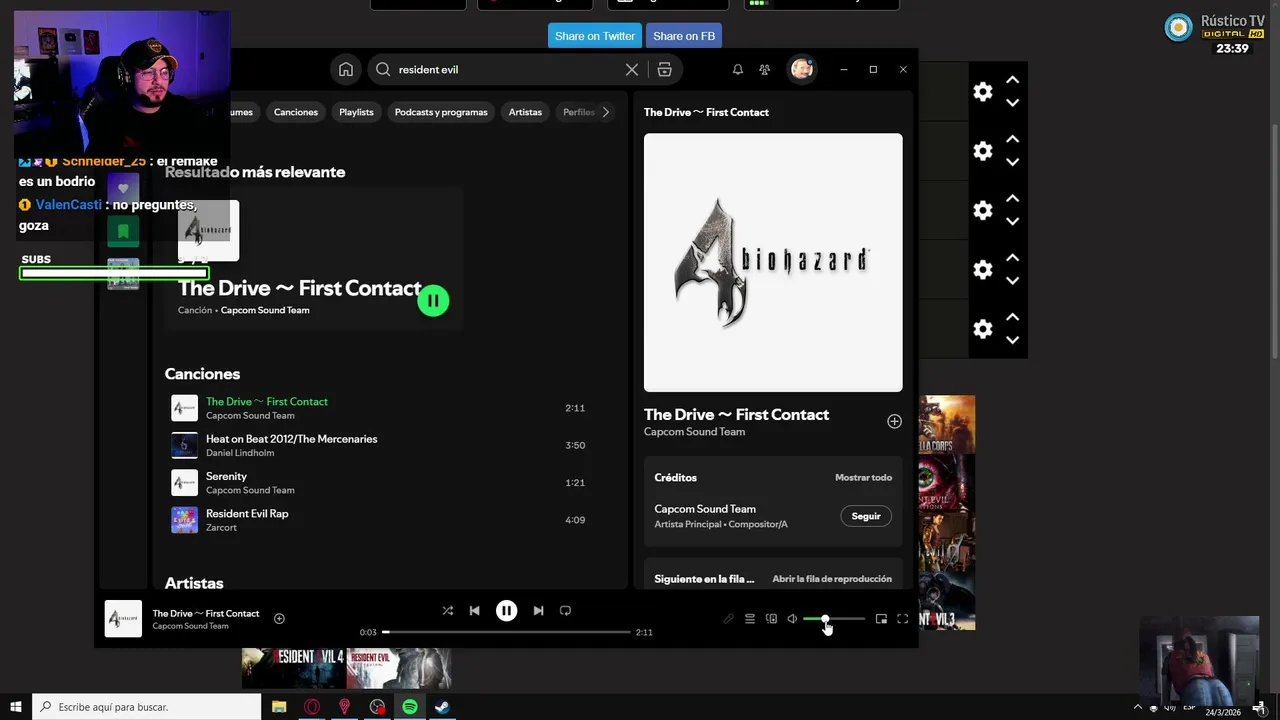
Task: Seek on the track progress bar
Action: pos(506,632)
